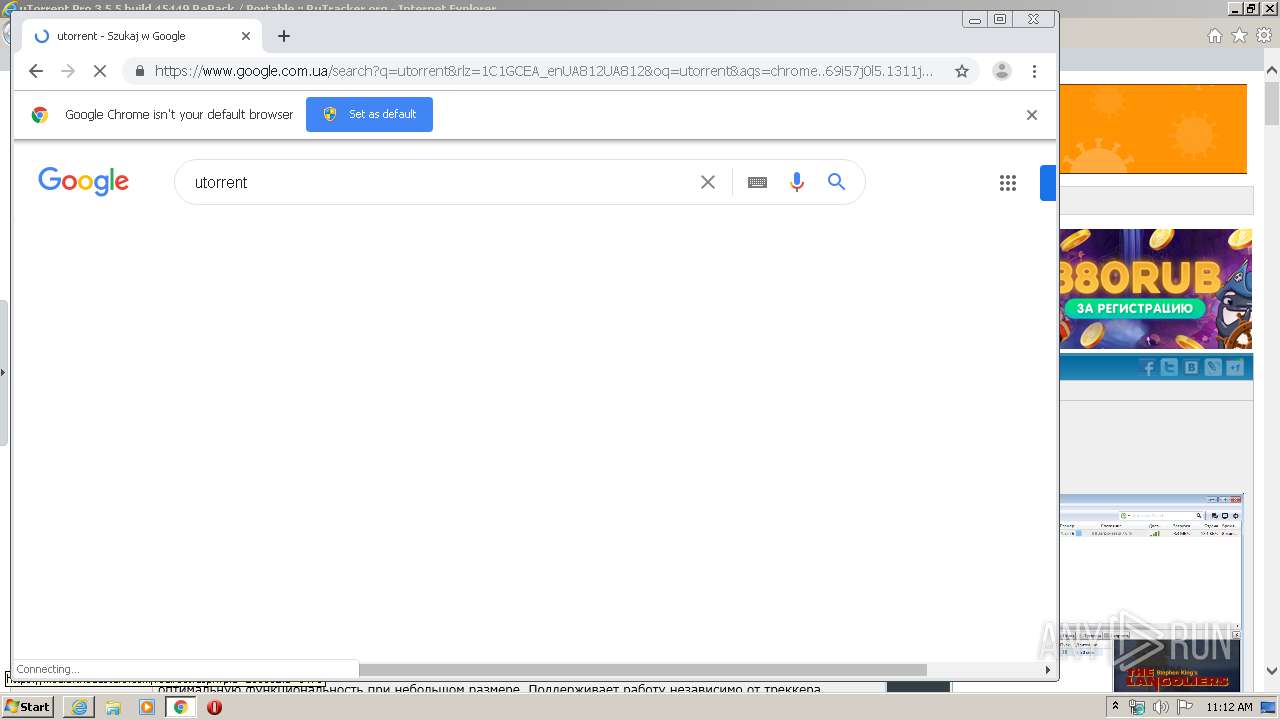The image size is (1280, 720).
Task: Bookmark this page with the star icon
Action: pos(962,71)
